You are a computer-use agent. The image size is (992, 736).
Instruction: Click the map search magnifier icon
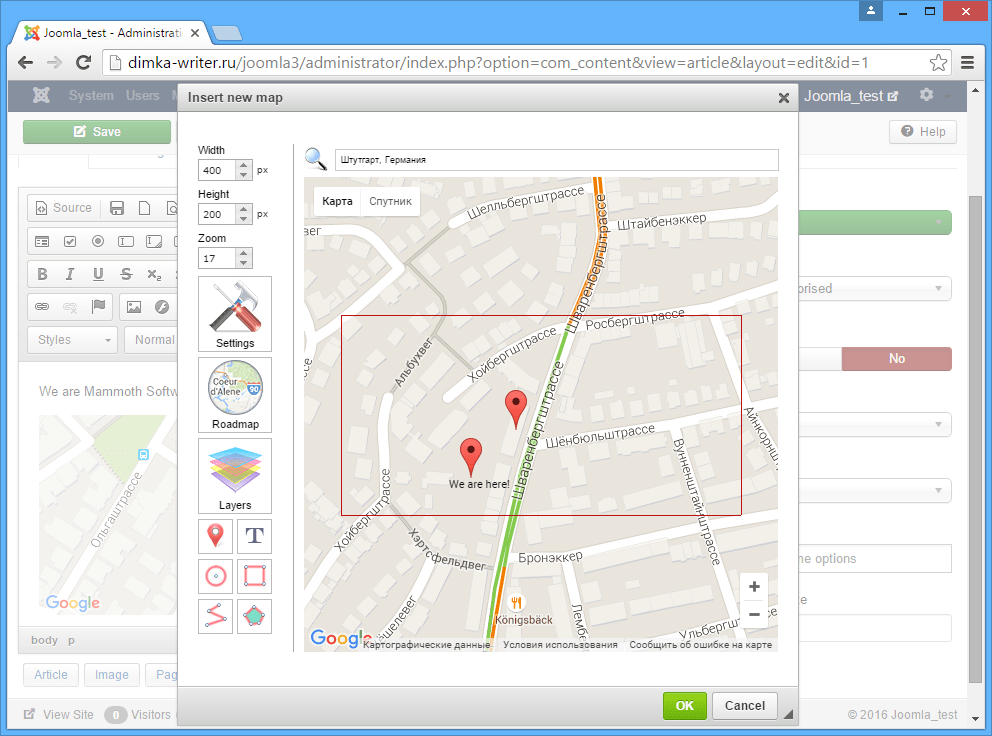coord(316,159)
